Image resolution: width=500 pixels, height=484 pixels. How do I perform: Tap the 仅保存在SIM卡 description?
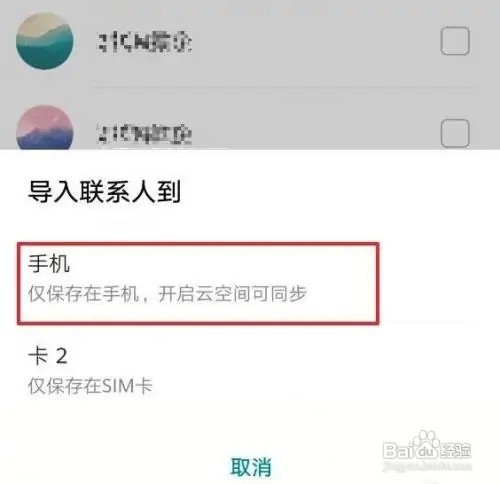click(90, 386)
